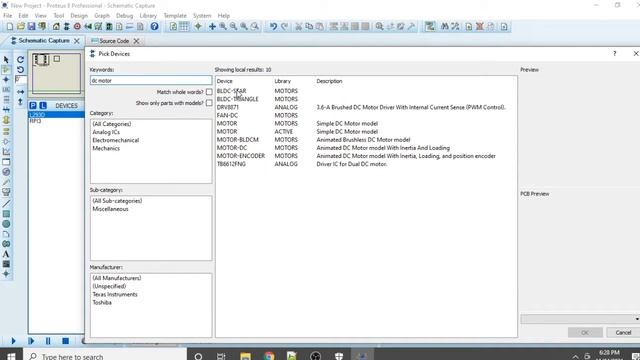The height and width of the screenshot is (360, 640).
Task: Select BLDC-STAR device in results
Action: [x=231, y=91]
